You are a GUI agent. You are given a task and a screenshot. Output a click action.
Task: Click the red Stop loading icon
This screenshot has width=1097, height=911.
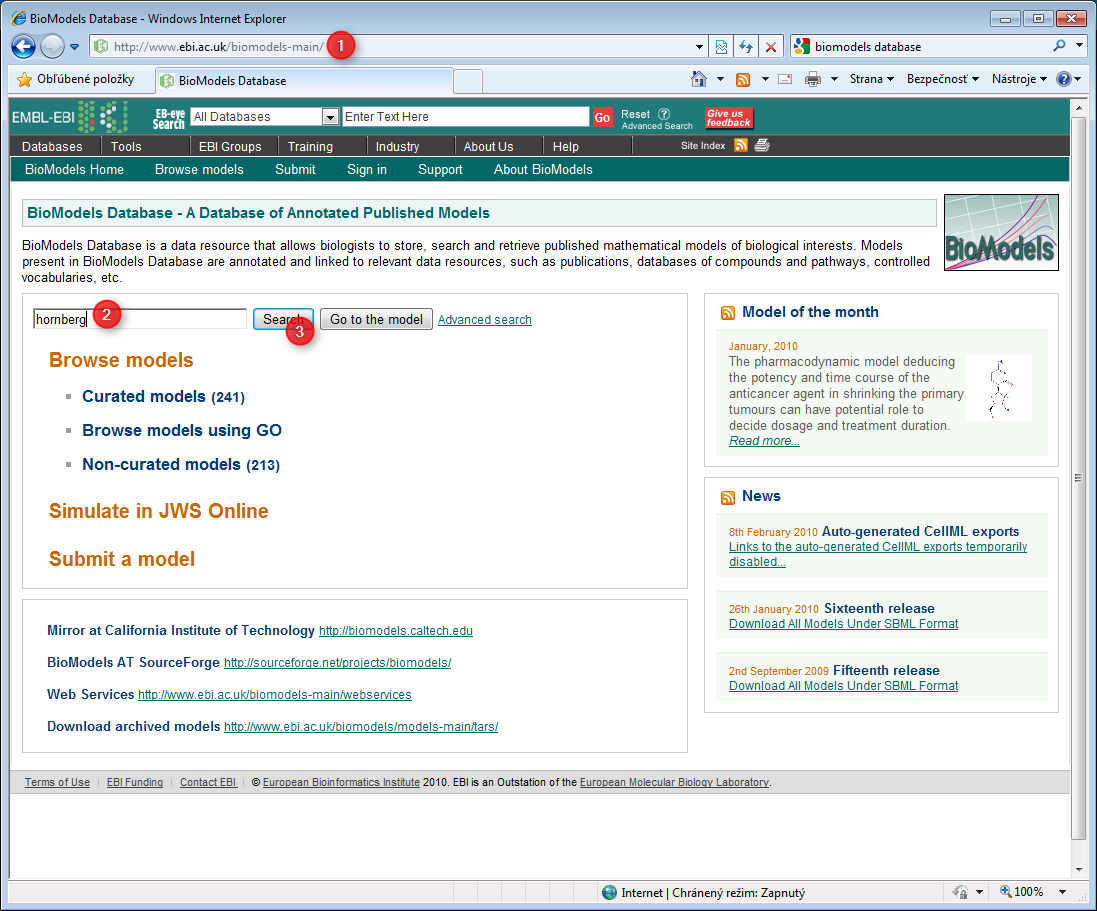[770, 47]
